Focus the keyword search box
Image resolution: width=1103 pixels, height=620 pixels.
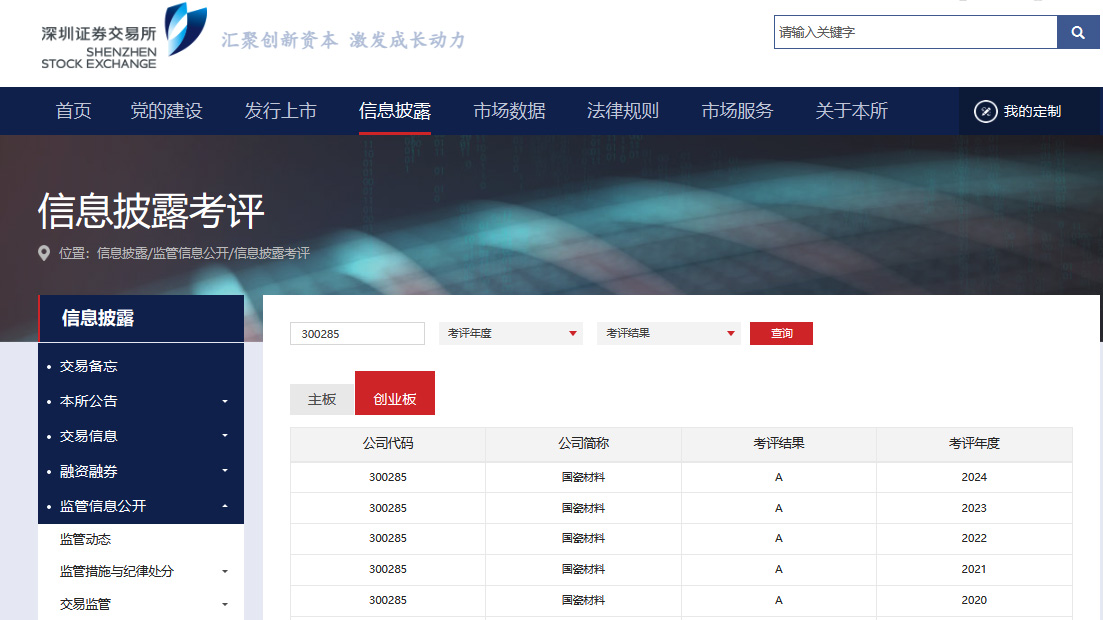pos(915,32)
